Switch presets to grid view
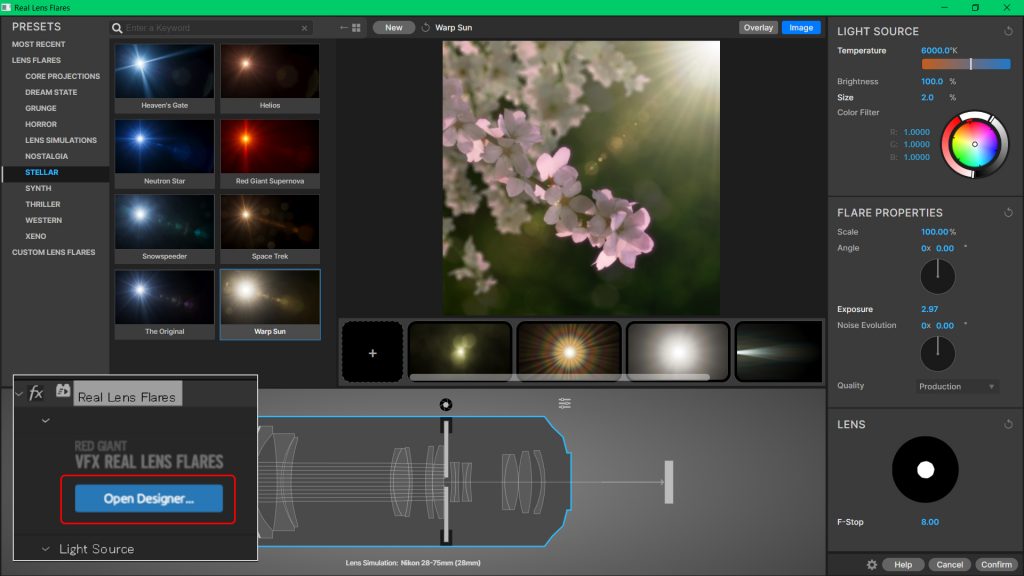Screen dimensions: 1024x576 click(356, 28)
